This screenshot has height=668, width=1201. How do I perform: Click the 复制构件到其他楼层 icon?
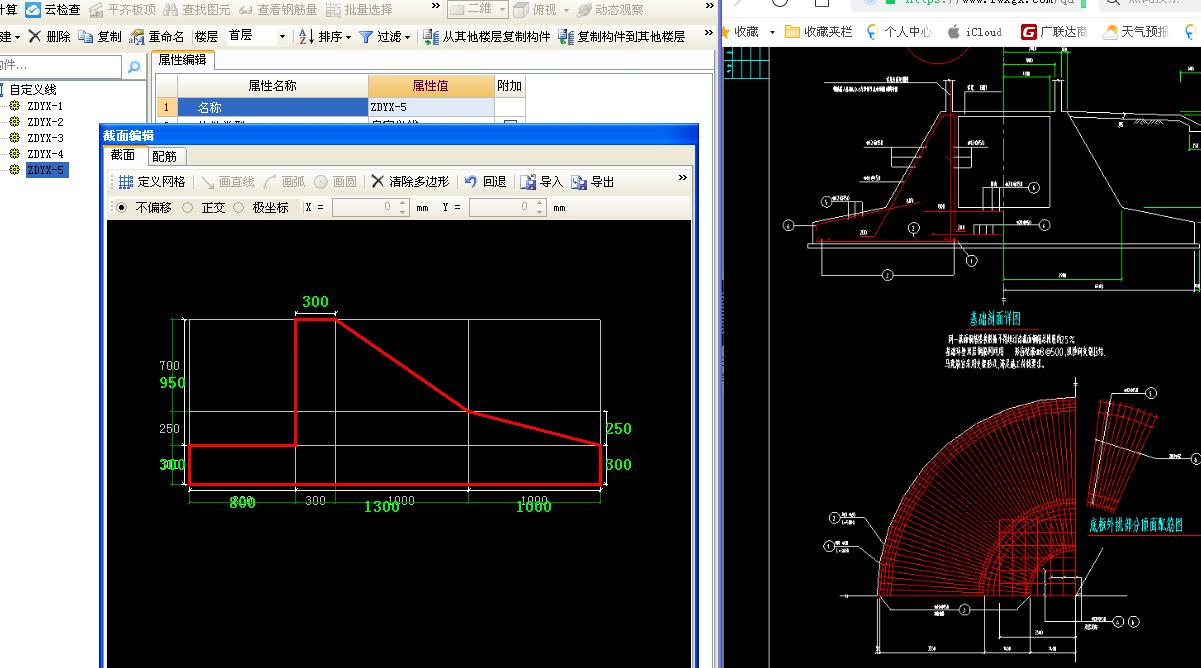coord(567,36)
